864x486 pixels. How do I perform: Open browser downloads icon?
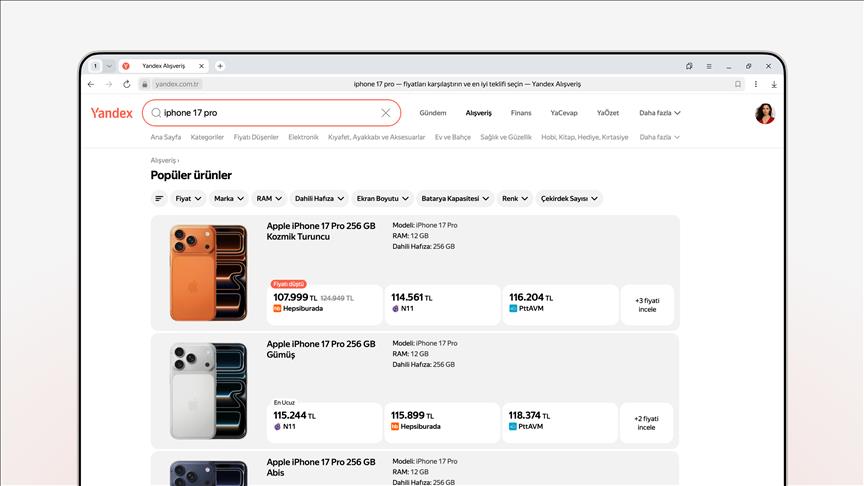773,84
